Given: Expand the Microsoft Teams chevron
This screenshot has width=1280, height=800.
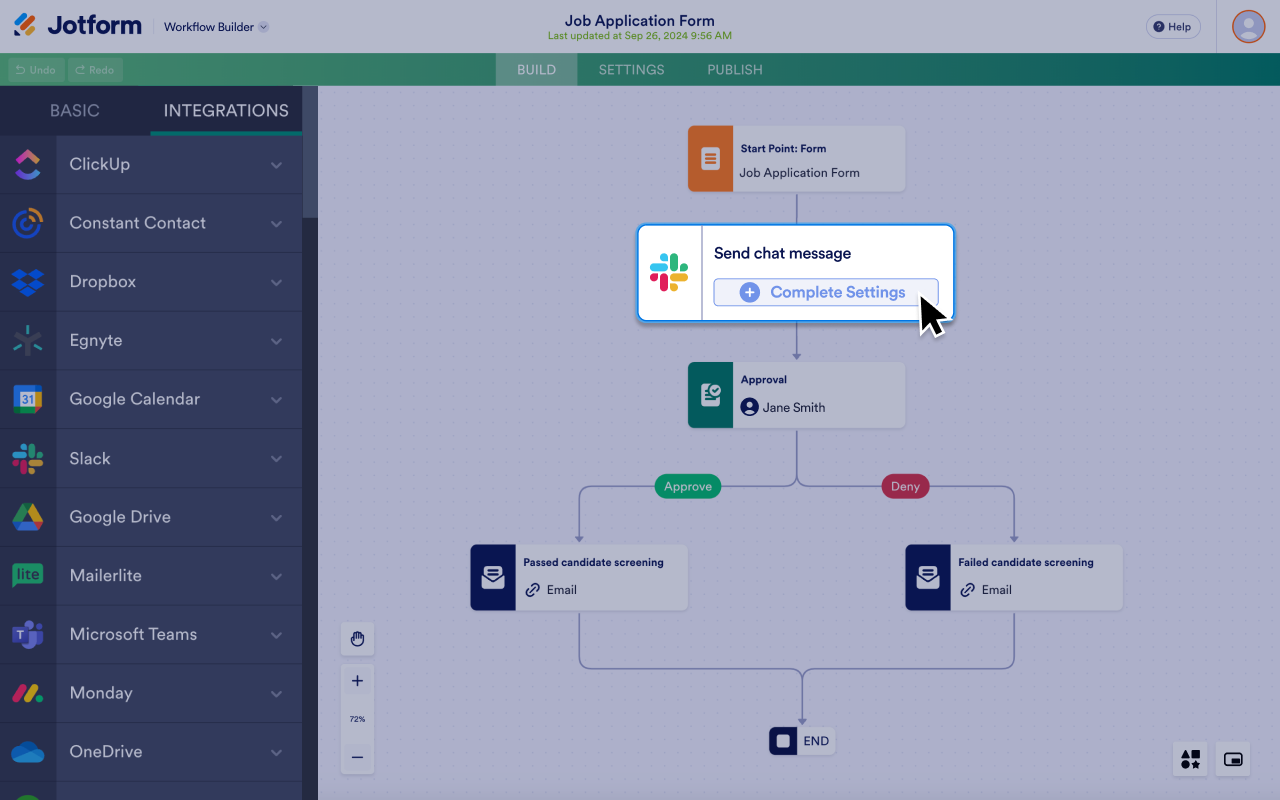Looking at the screenshot, I should (x=276, y=635).
